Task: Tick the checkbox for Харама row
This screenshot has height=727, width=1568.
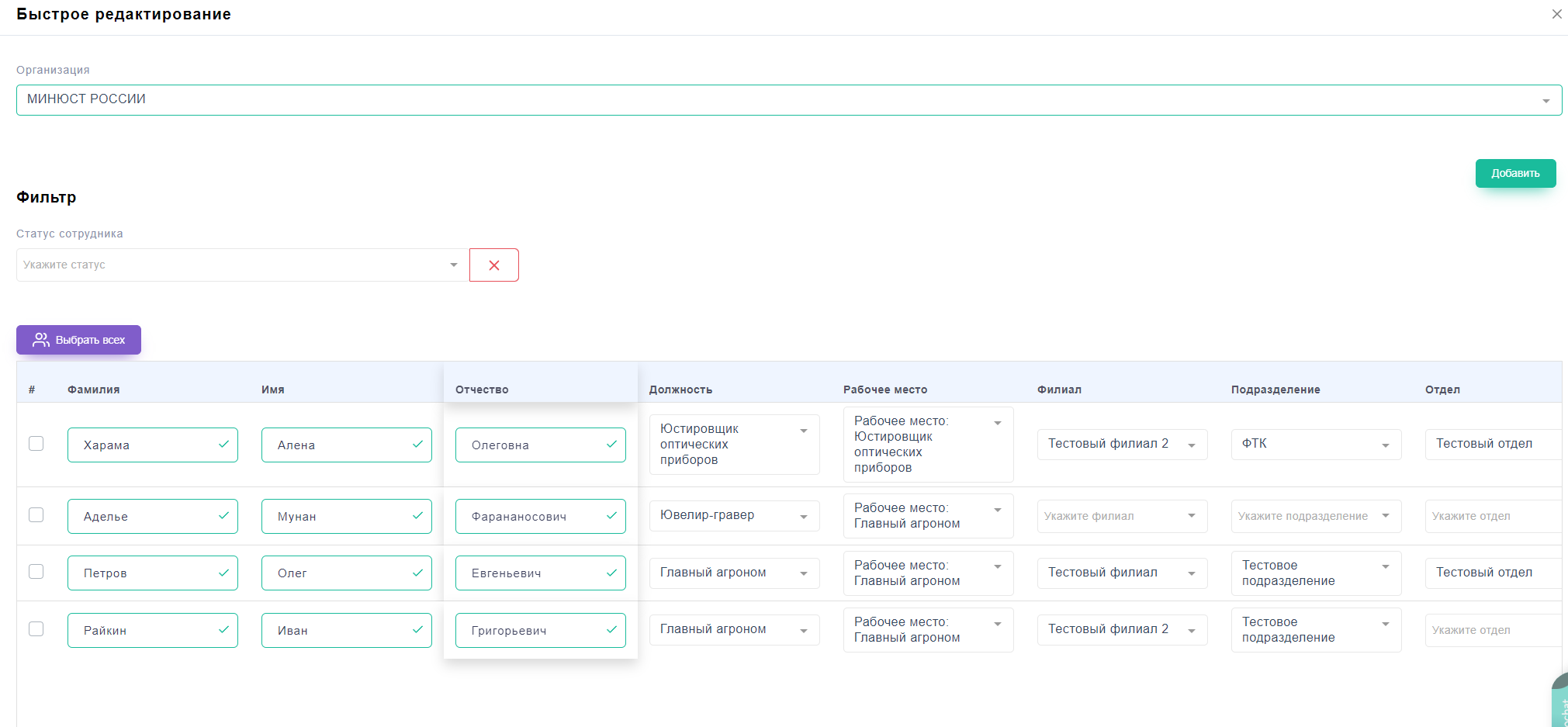Action: [x=36, y=444]
